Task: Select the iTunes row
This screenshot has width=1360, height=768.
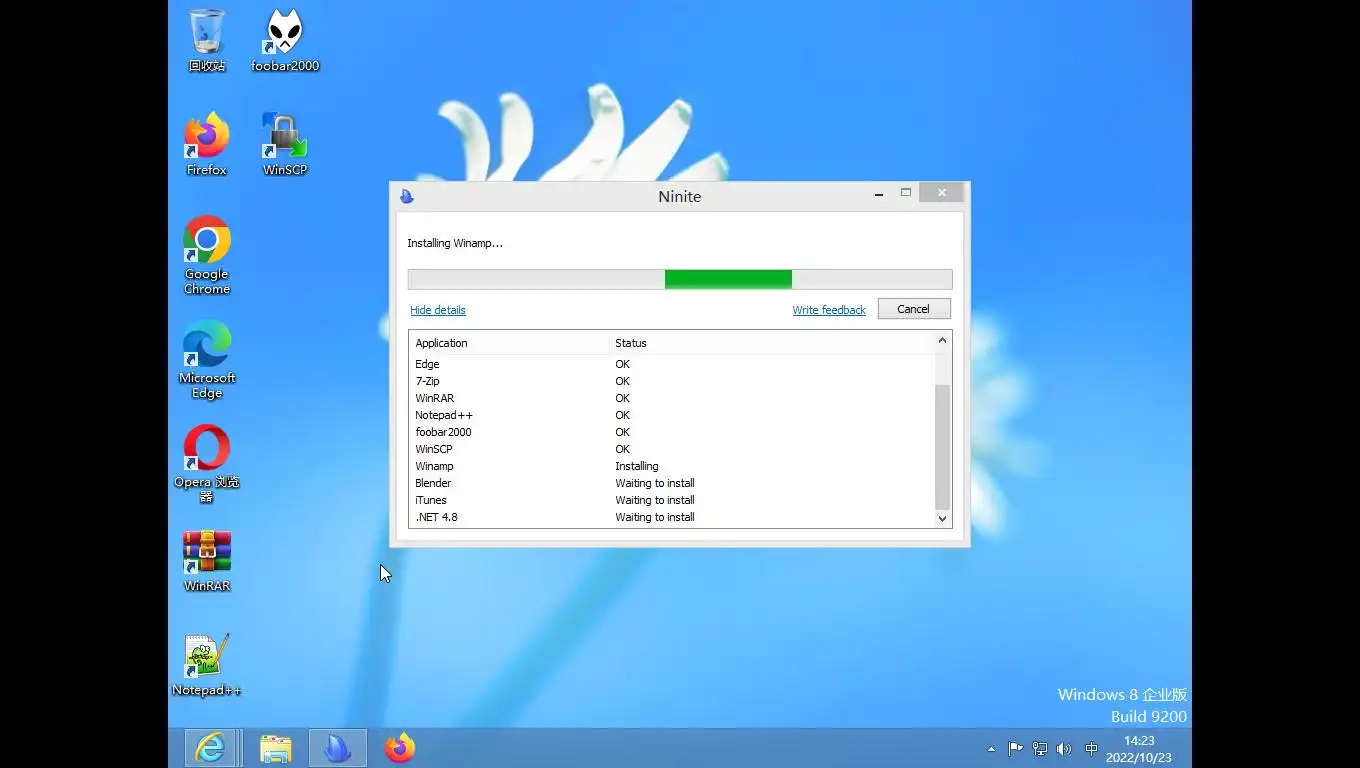Action: point(672,500)
